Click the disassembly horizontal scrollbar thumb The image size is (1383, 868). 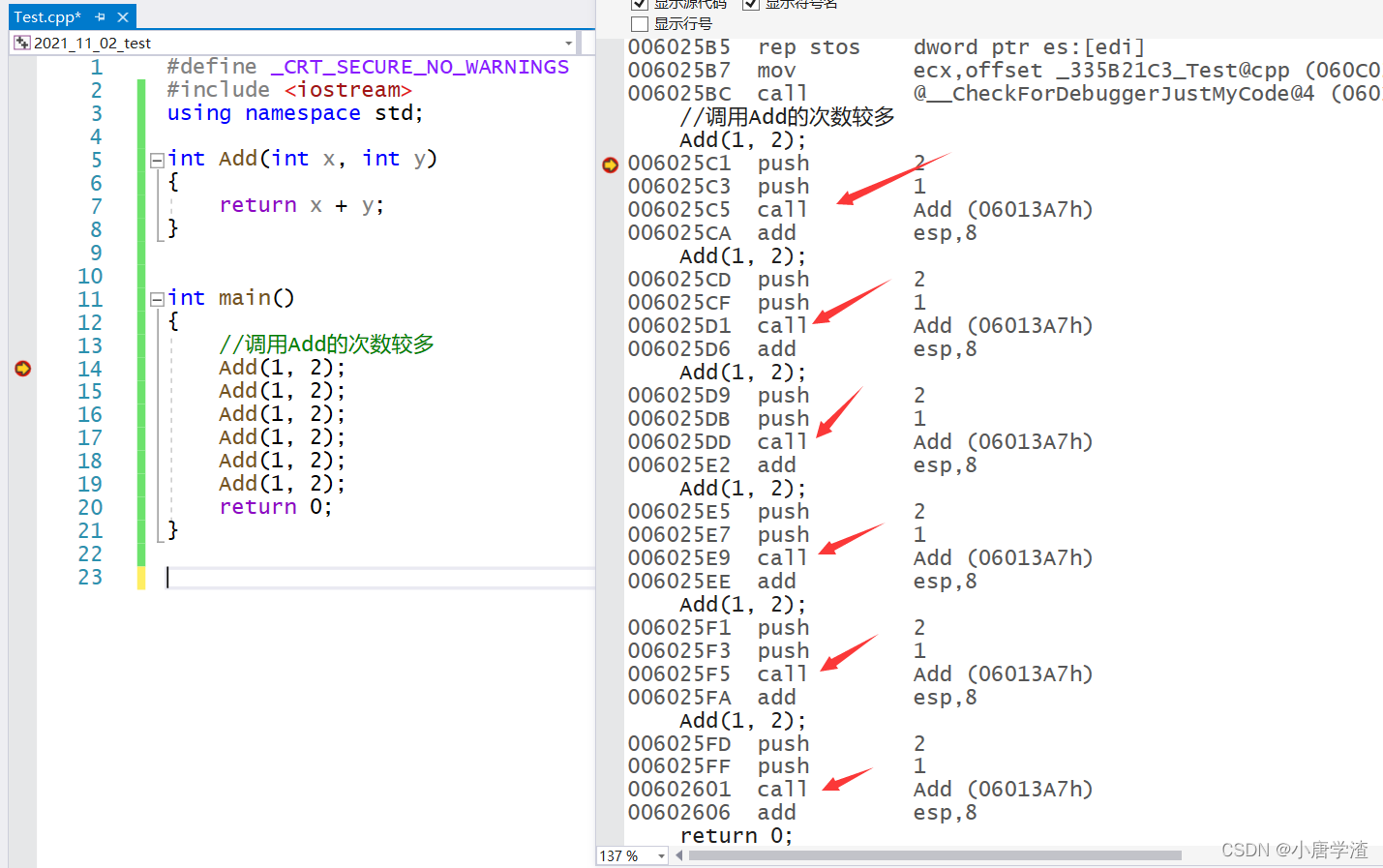(x=933, y=855)
